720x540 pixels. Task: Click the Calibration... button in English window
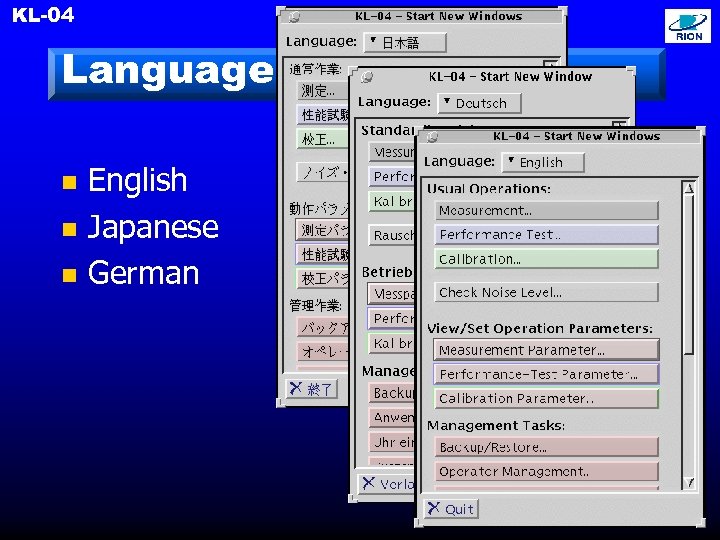tap(546, 259)
